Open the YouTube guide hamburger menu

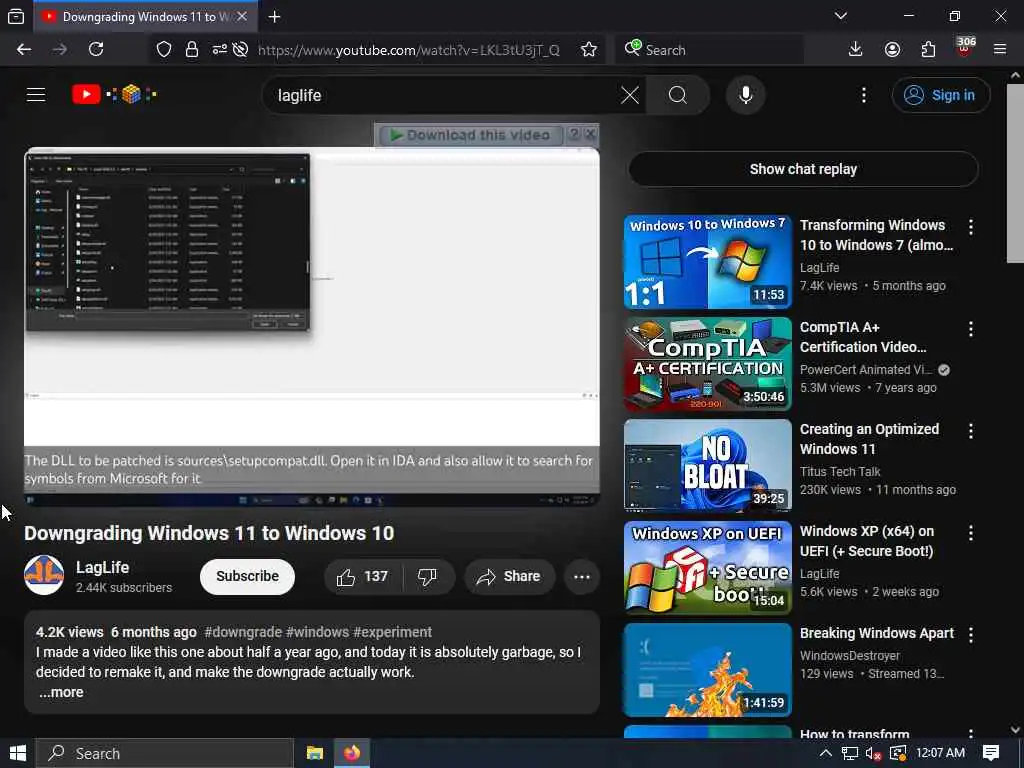tap(36, 95)
